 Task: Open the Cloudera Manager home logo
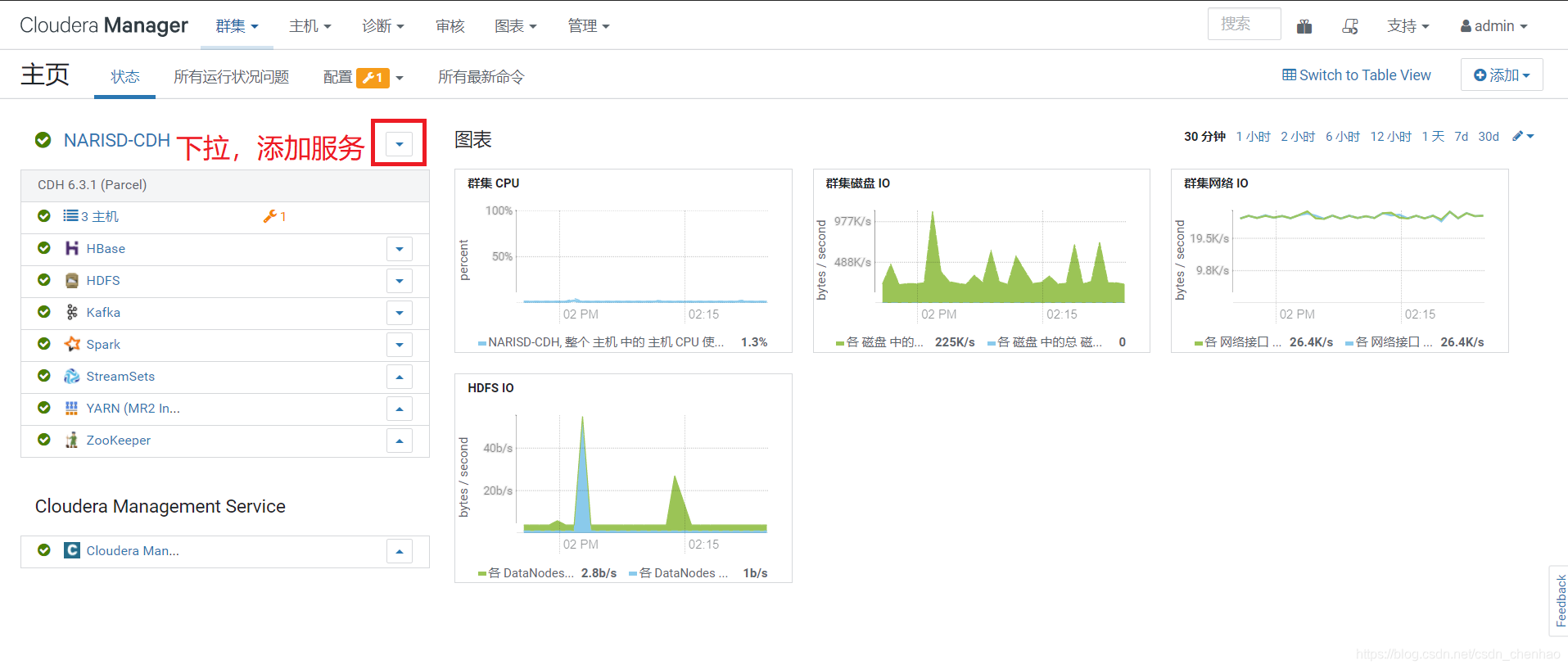click(104, 25)
